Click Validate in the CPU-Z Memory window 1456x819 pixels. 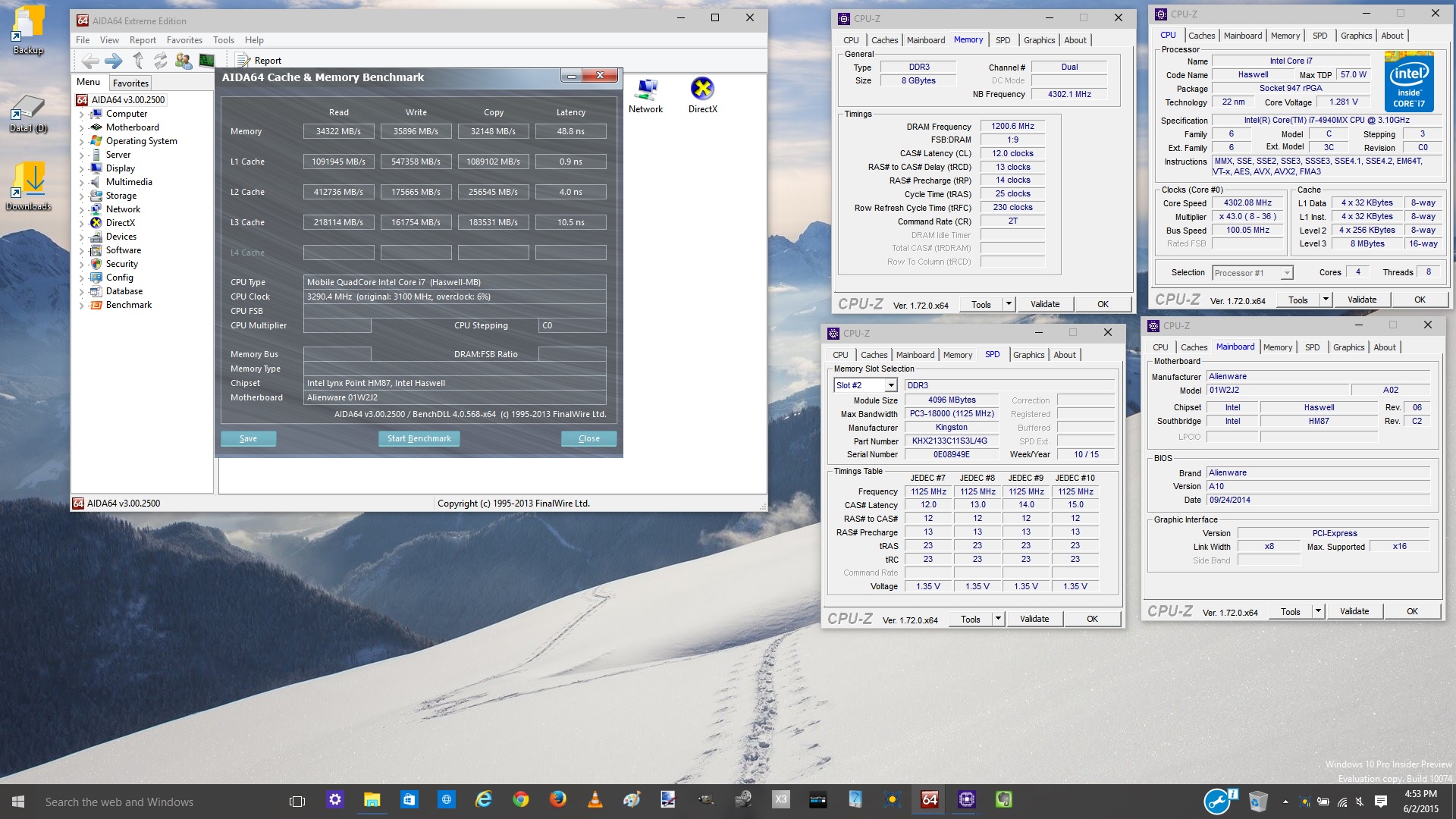click(1045, 304)
